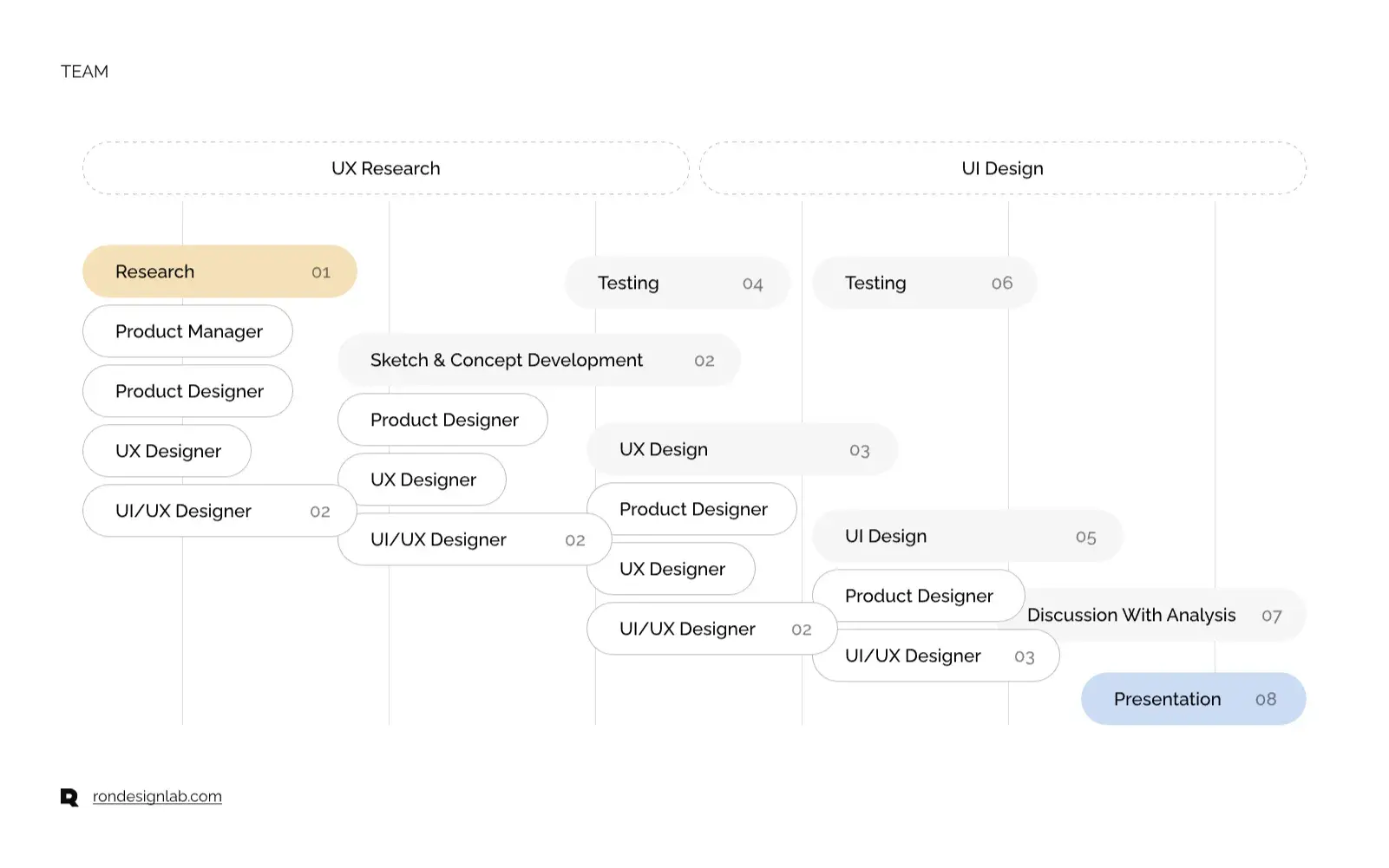1389x868 pixels.
Task: Click Product Designer under Sketch & Concept
Action: click(442, 420)
